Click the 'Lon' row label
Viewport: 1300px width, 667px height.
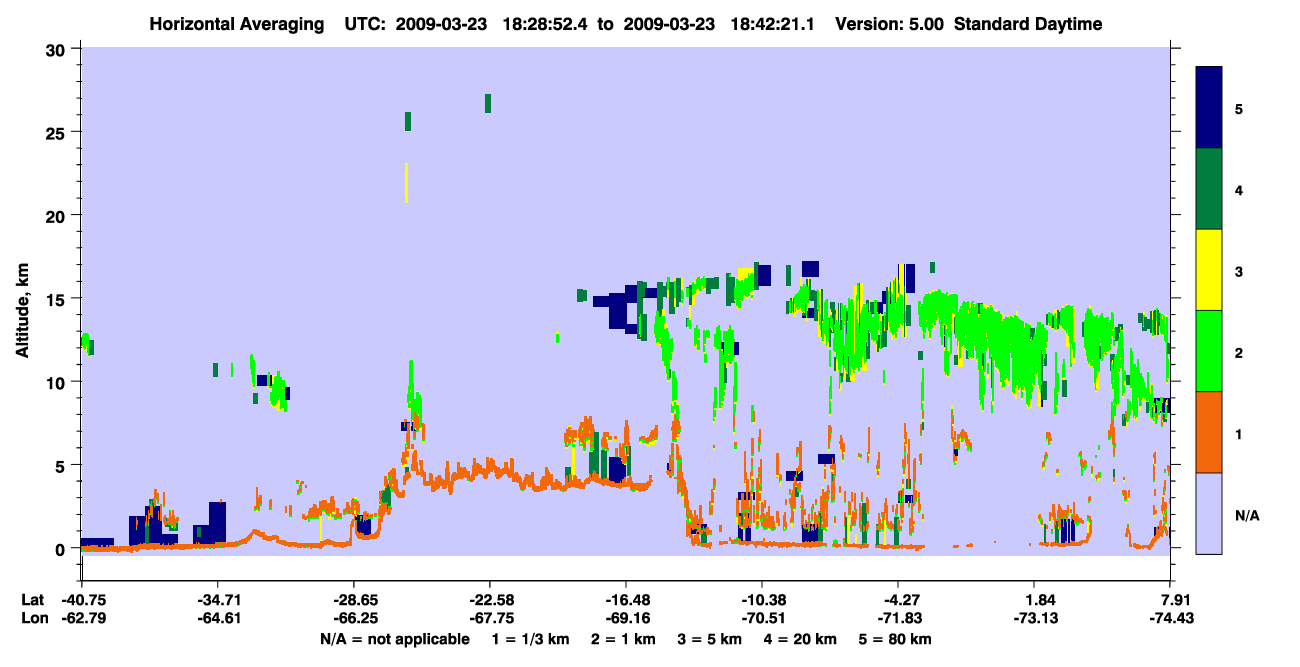pos(33,618)
